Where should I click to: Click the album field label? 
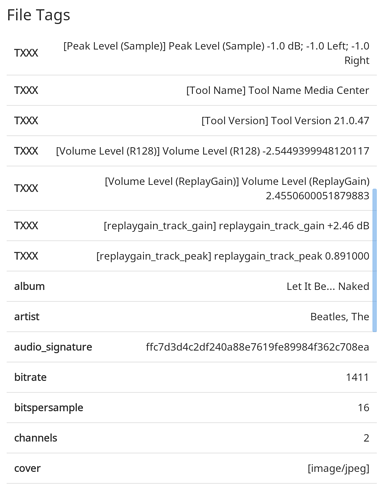coord(29,286)
